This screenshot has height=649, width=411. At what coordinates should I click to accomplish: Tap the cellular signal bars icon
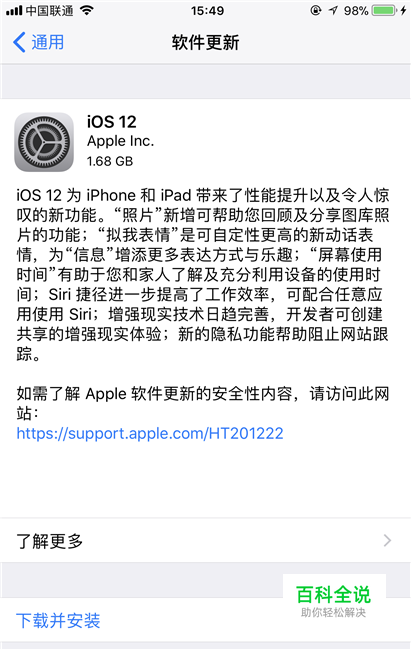(14, 10)
